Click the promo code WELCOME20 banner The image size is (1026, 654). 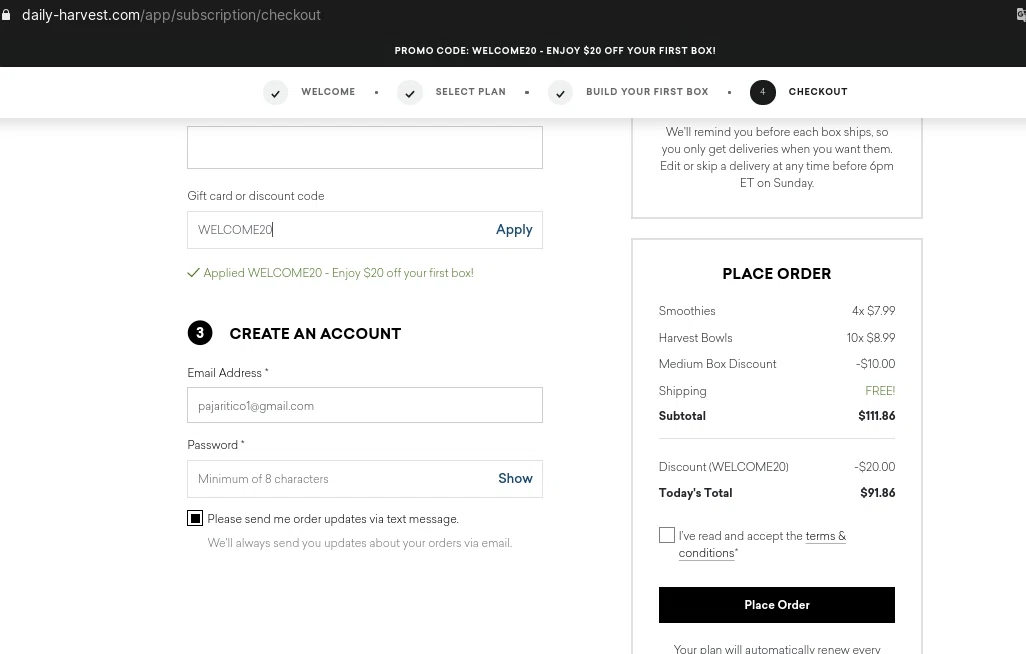pos(555,50)
